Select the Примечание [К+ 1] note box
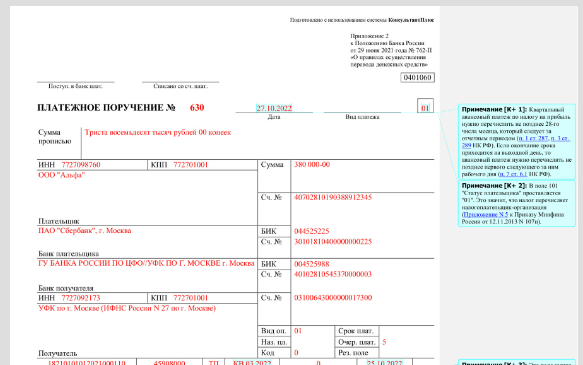This screenshot has width=583, height=365. point(517,142)
